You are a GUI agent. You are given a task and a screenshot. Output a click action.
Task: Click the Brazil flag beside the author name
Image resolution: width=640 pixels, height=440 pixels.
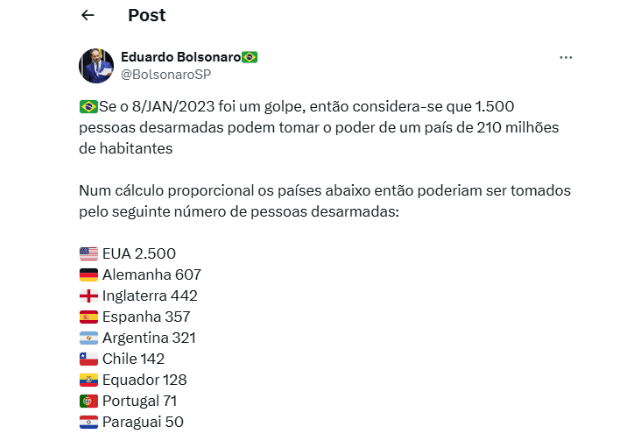pos(249,57)
